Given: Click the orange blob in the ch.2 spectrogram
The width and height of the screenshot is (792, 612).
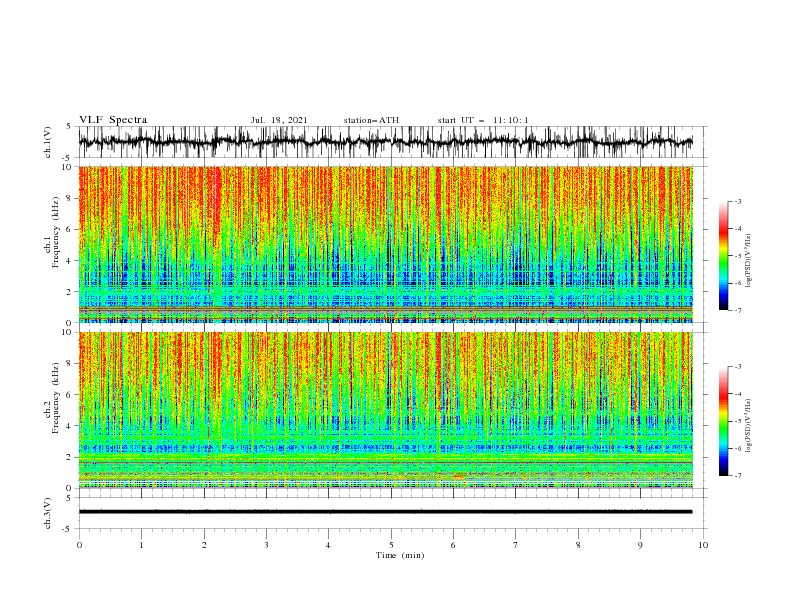Looking at the screenshot, I should 459,477.
